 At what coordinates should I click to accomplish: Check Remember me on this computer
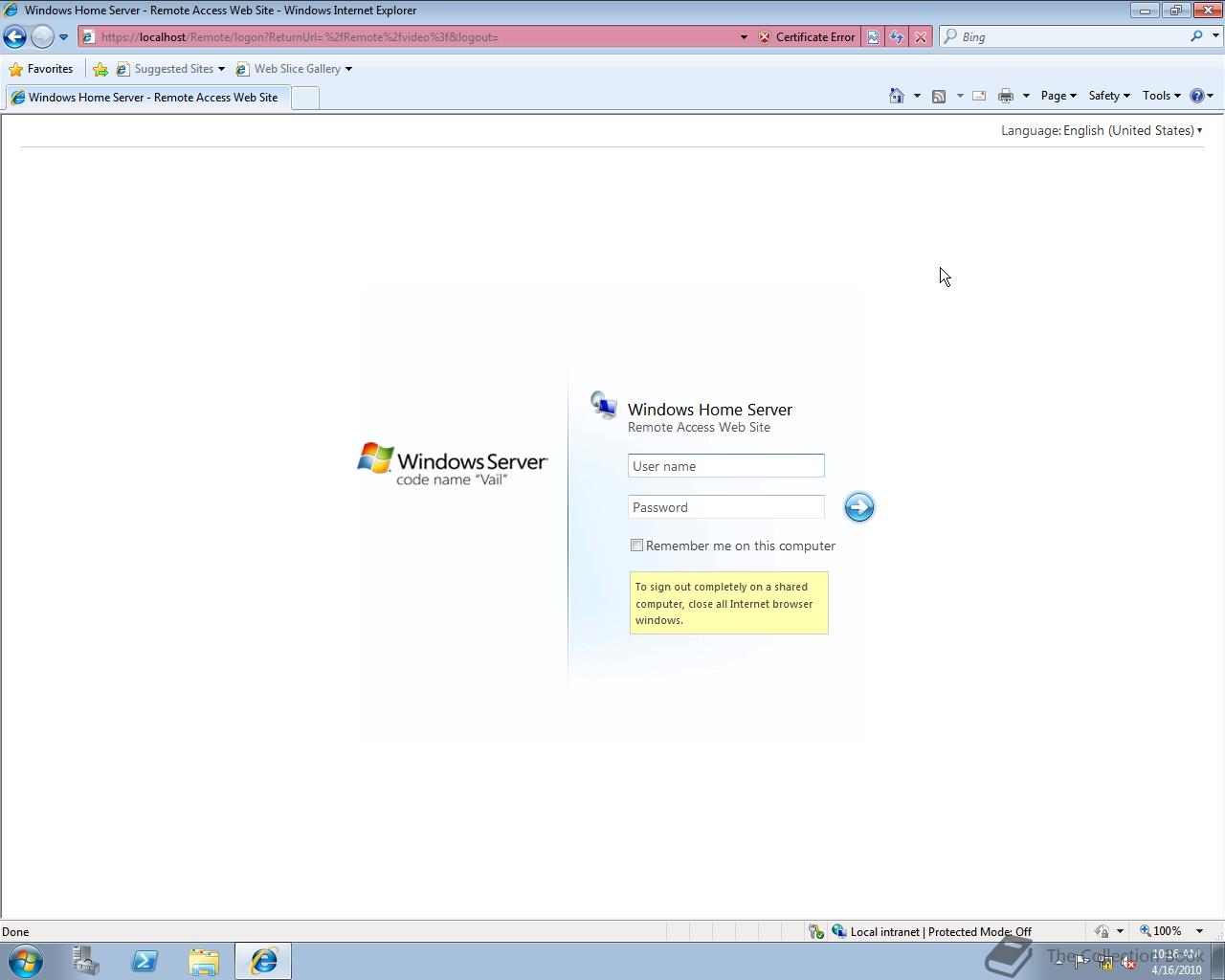tap(636, 546)
